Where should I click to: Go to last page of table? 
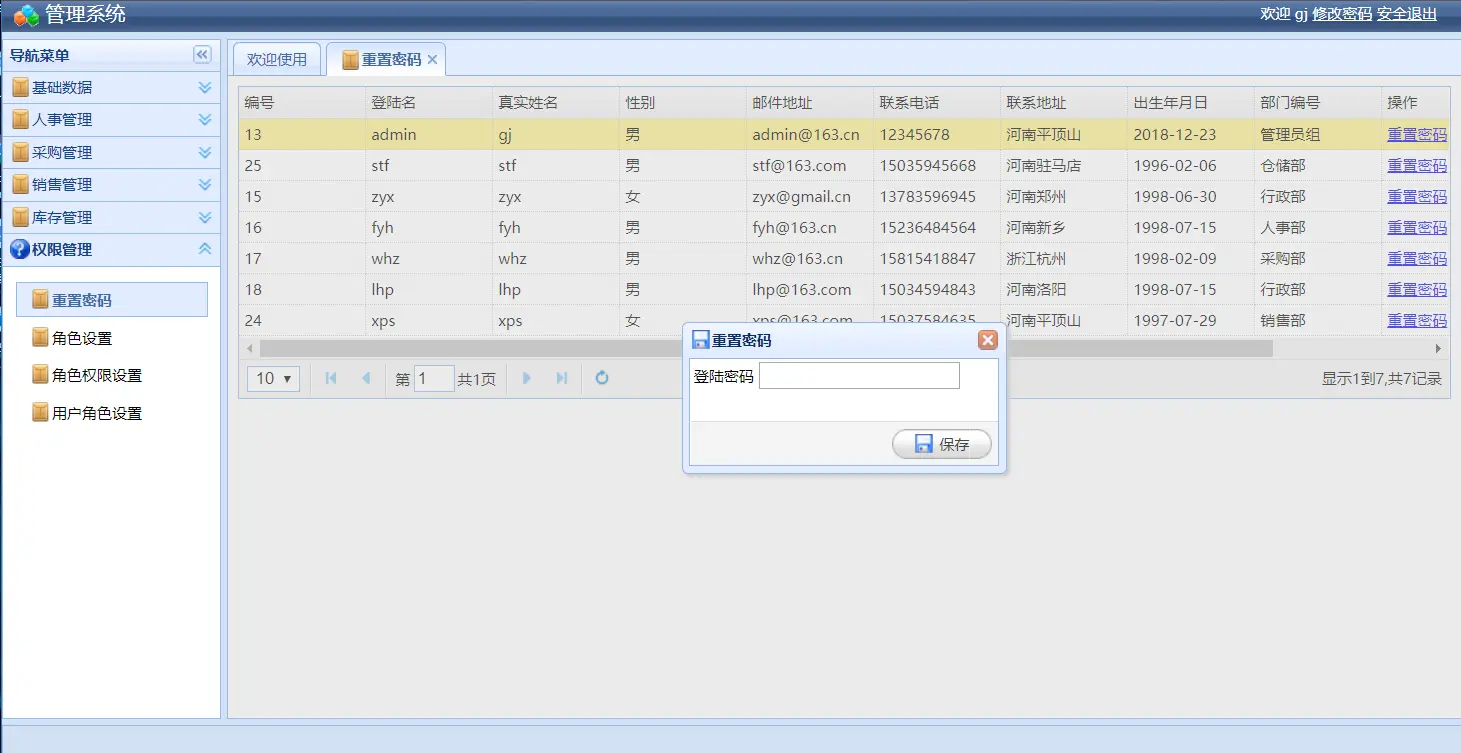pos(562,378)
